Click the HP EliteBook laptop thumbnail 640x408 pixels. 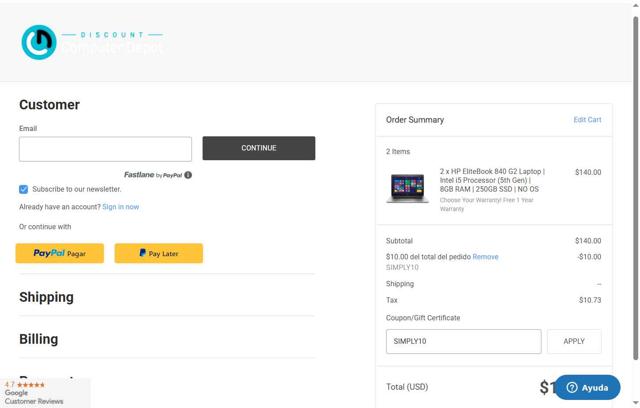point(407,188)
